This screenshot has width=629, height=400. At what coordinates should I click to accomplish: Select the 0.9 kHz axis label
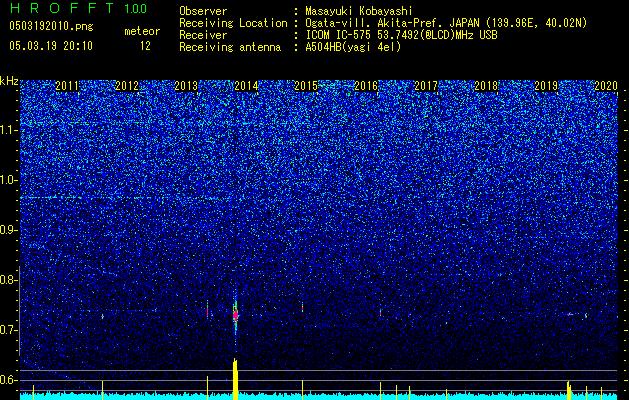tap(9, 230)
